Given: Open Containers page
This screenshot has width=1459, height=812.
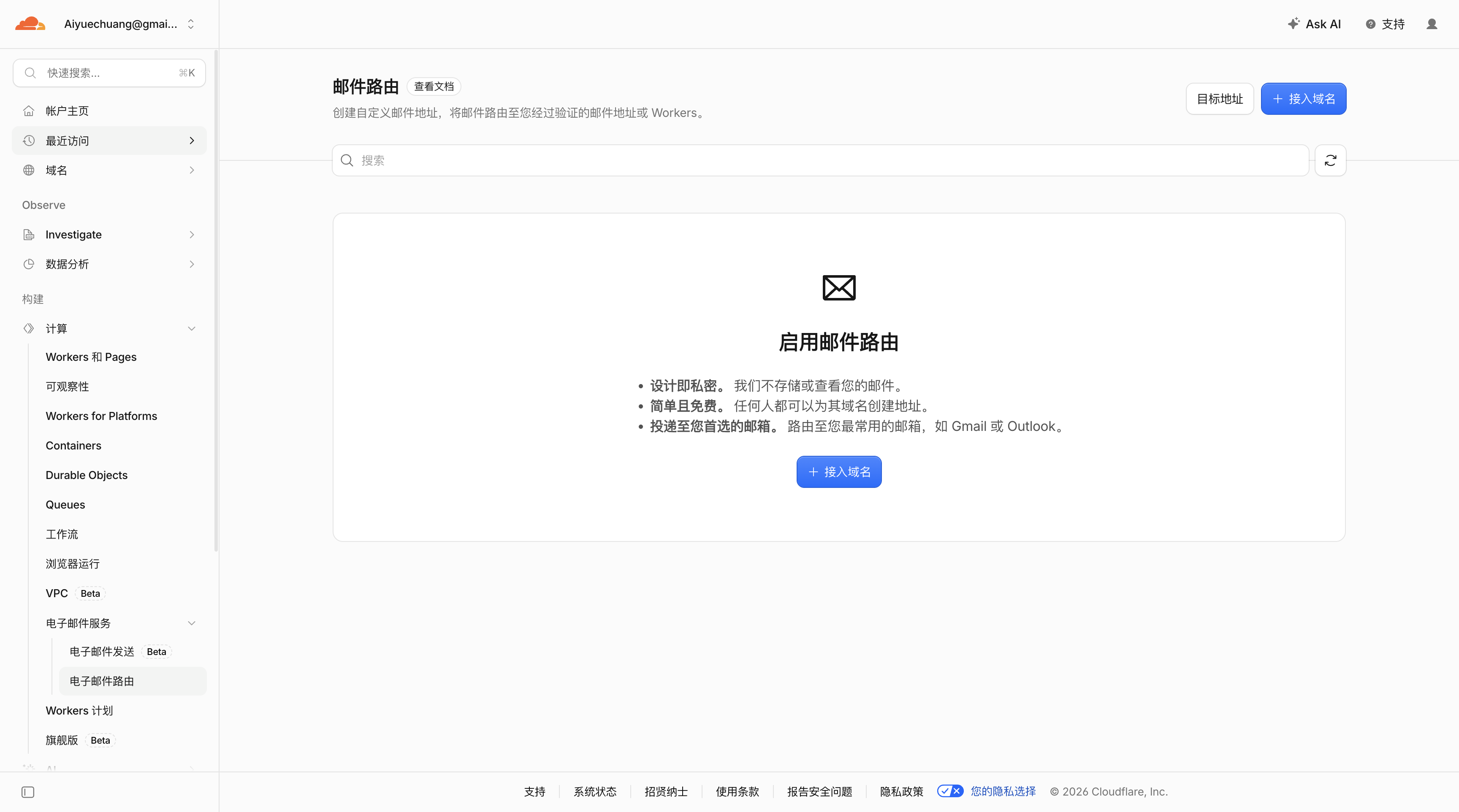Looking at the screenshot, I should (73, 446).
